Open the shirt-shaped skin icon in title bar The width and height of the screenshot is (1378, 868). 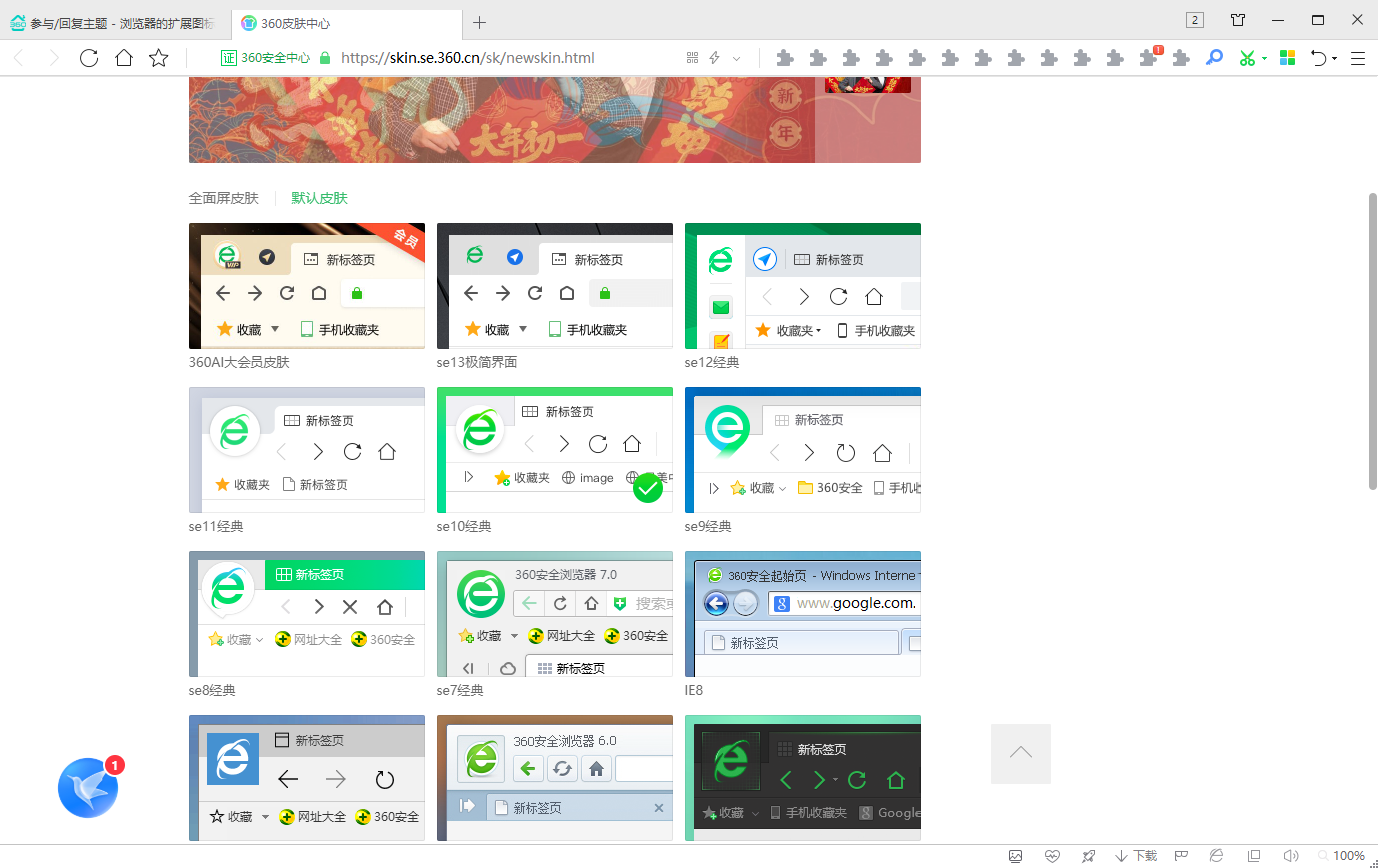1238,20
